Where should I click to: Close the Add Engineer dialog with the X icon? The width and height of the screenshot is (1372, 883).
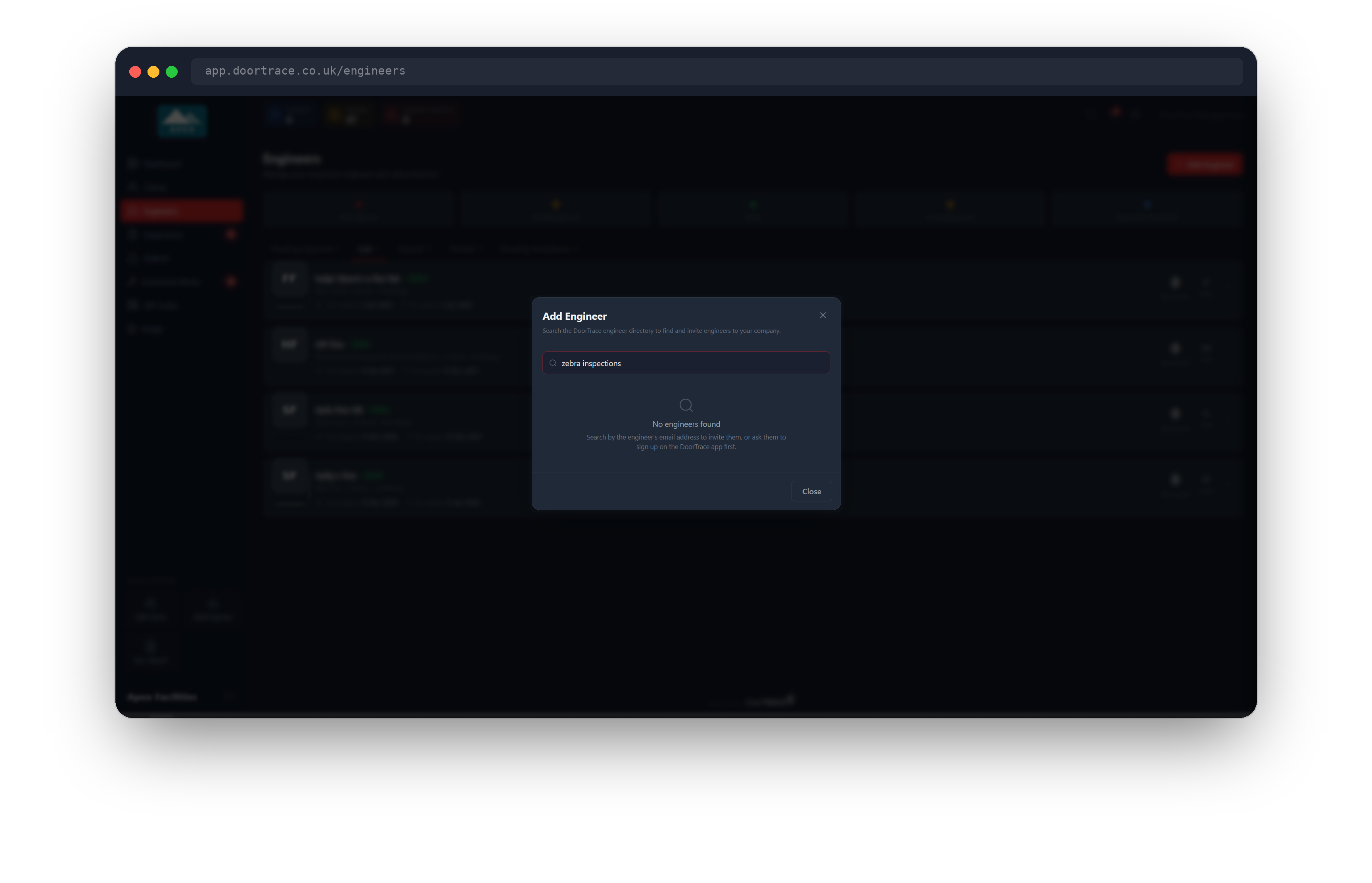click(x=822, y=315)
